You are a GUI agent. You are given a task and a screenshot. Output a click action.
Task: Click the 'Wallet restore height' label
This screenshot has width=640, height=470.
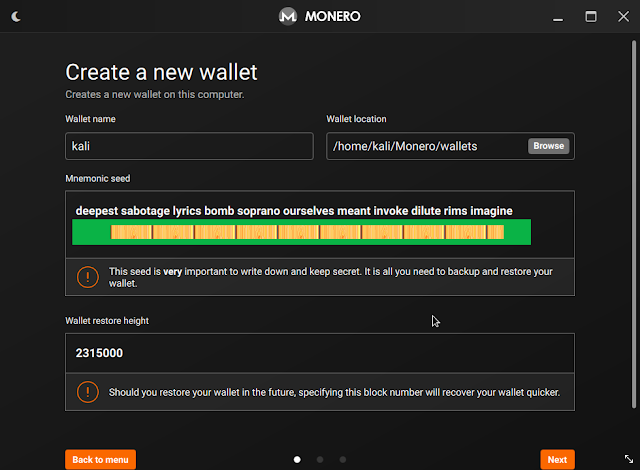click(x=107, y=321)
